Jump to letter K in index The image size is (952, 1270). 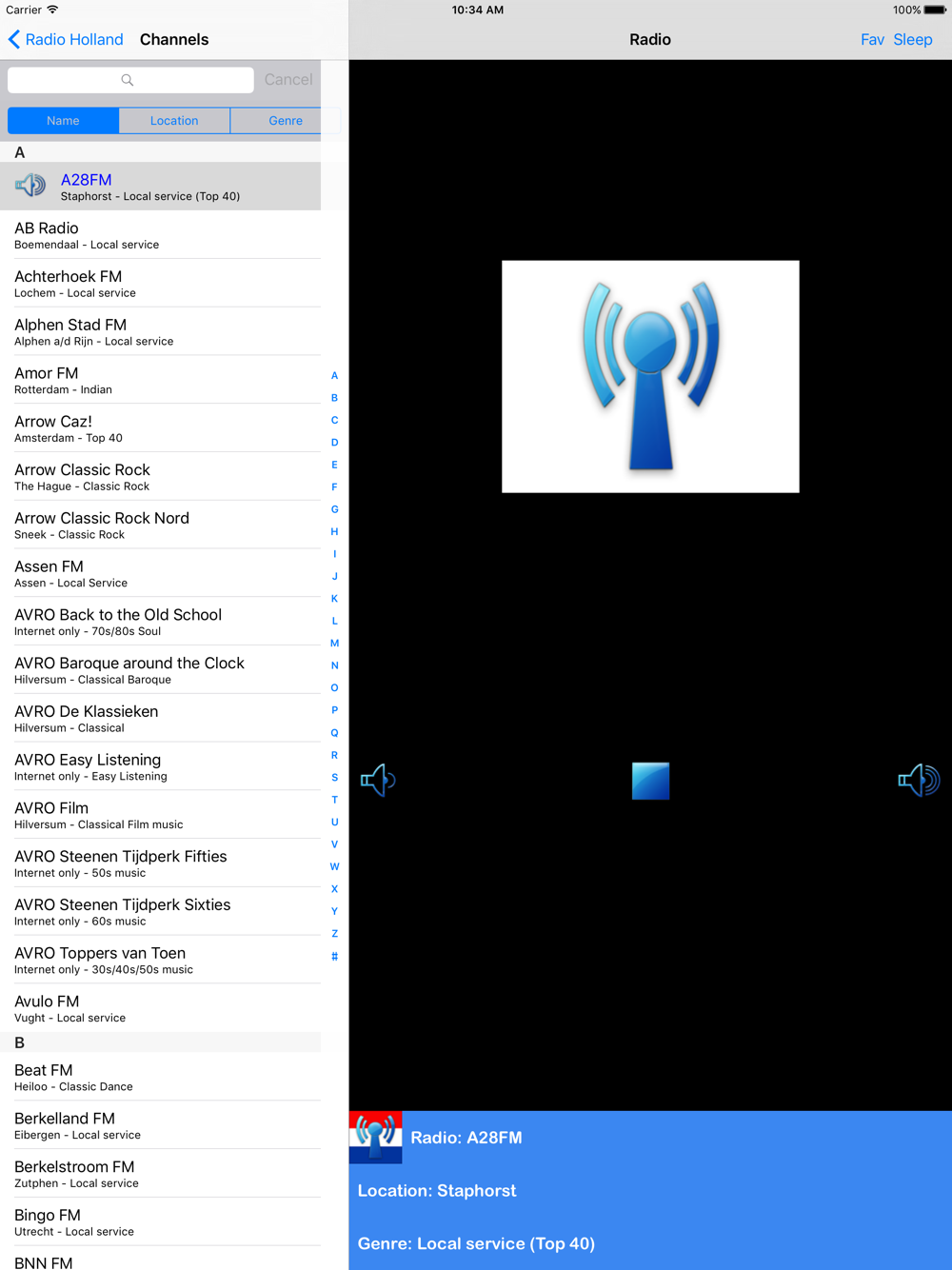pyautogui.click(x=334, y=599)
